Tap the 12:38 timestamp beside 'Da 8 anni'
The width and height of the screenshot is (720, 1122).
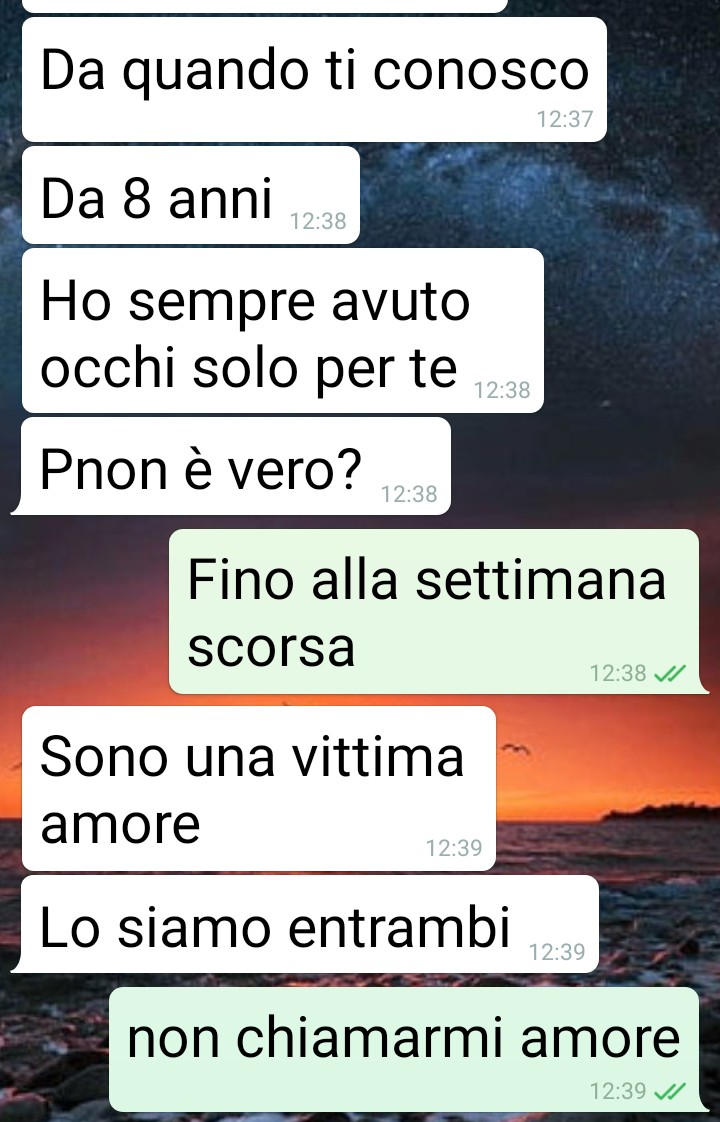tap(318, 221)
